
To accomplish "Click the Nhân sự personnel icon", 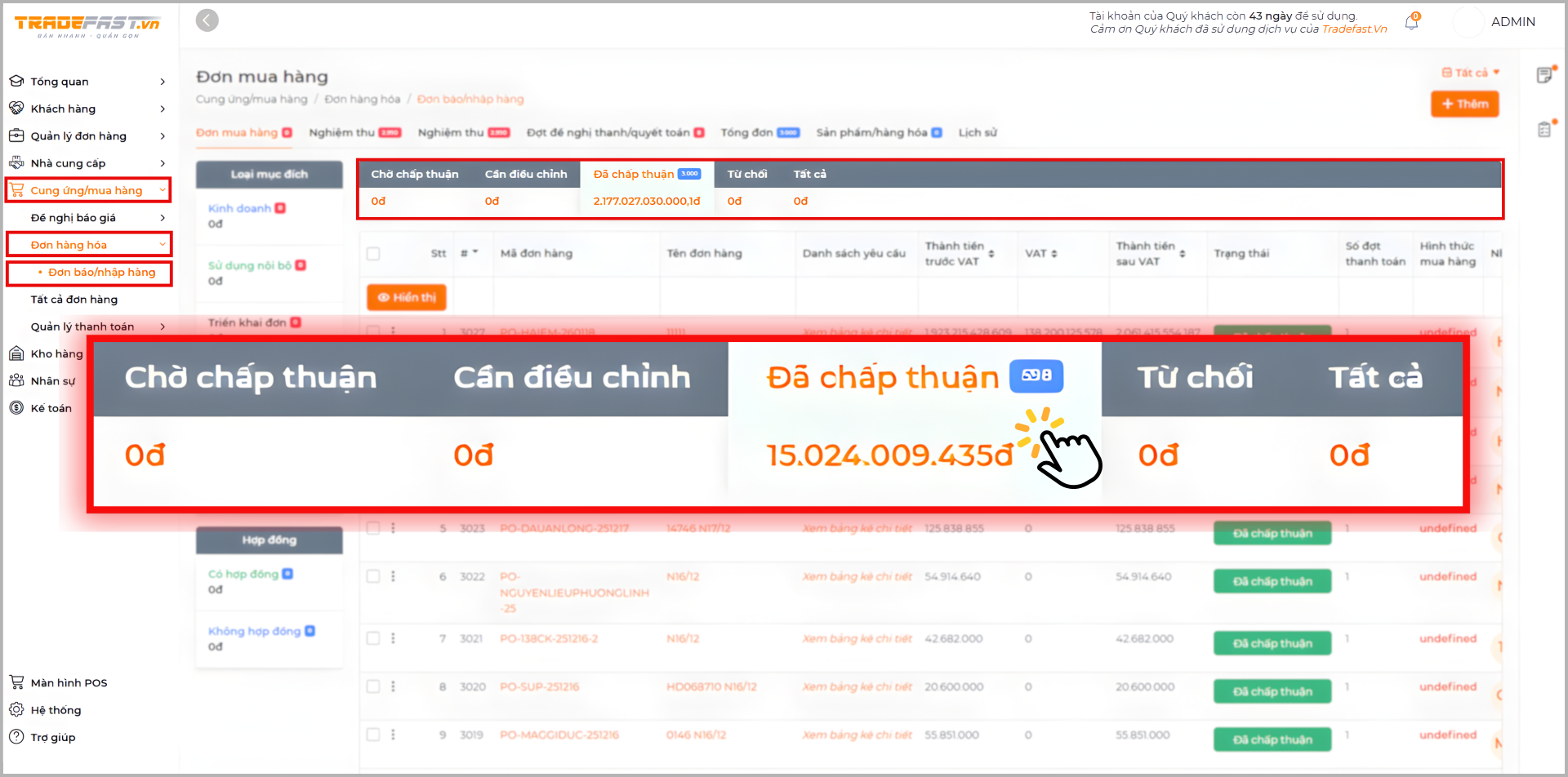I will 16,381.
